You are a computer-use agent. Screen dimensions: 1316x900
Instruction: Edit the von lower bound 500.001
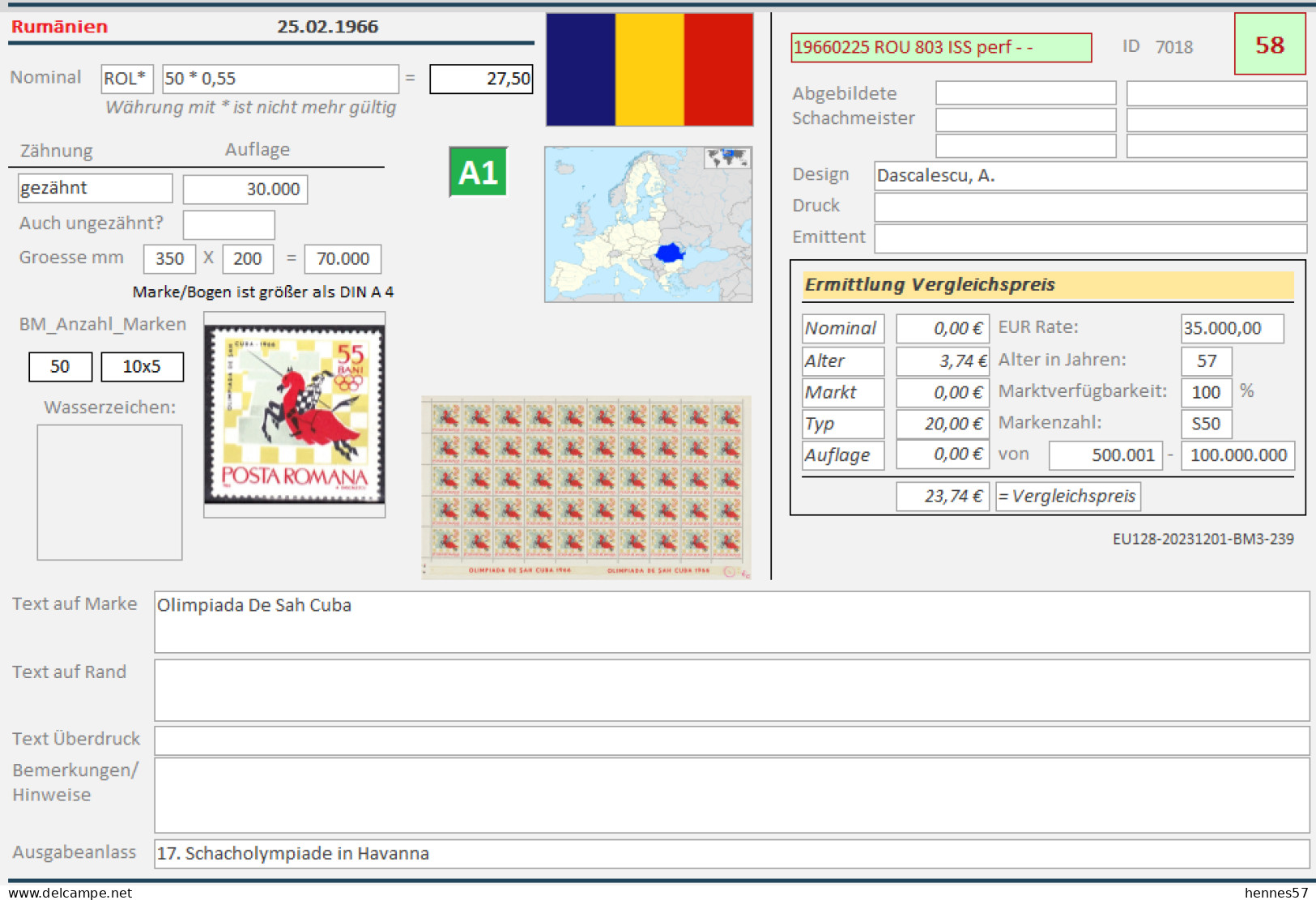click(x=1106, y=455)
